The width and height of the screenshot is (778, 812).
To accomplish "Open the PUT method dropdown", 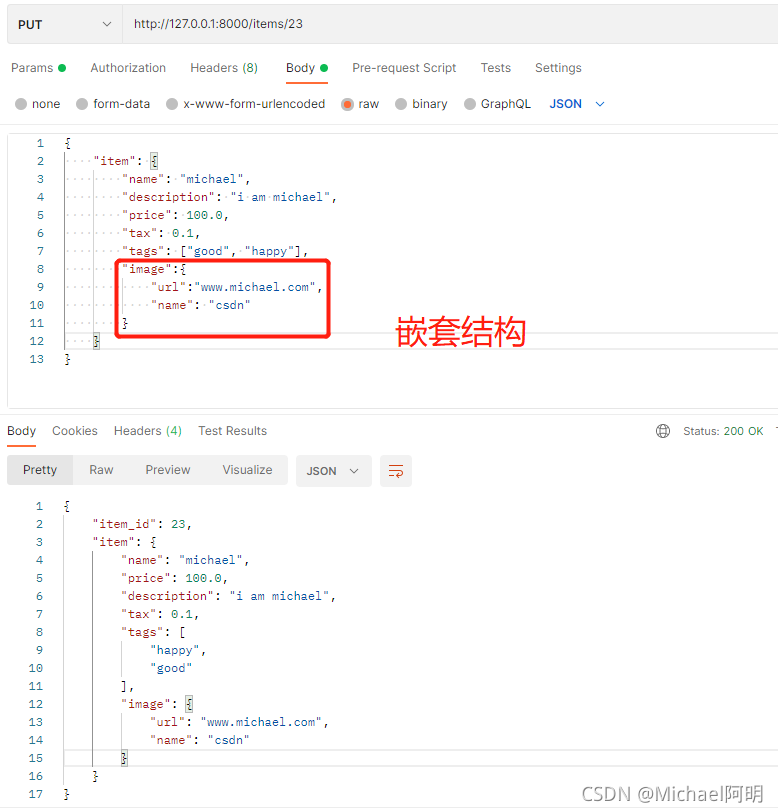I will tap(65, 24).
